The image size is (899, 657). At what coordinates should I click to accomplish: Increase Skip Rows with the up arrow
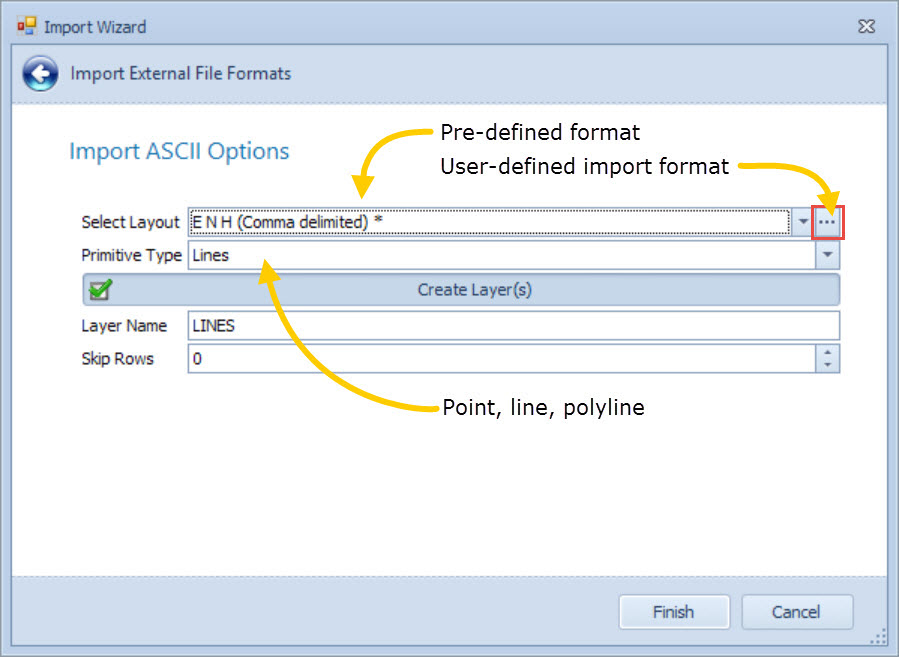pyautogui.click(x=827, y=352)
